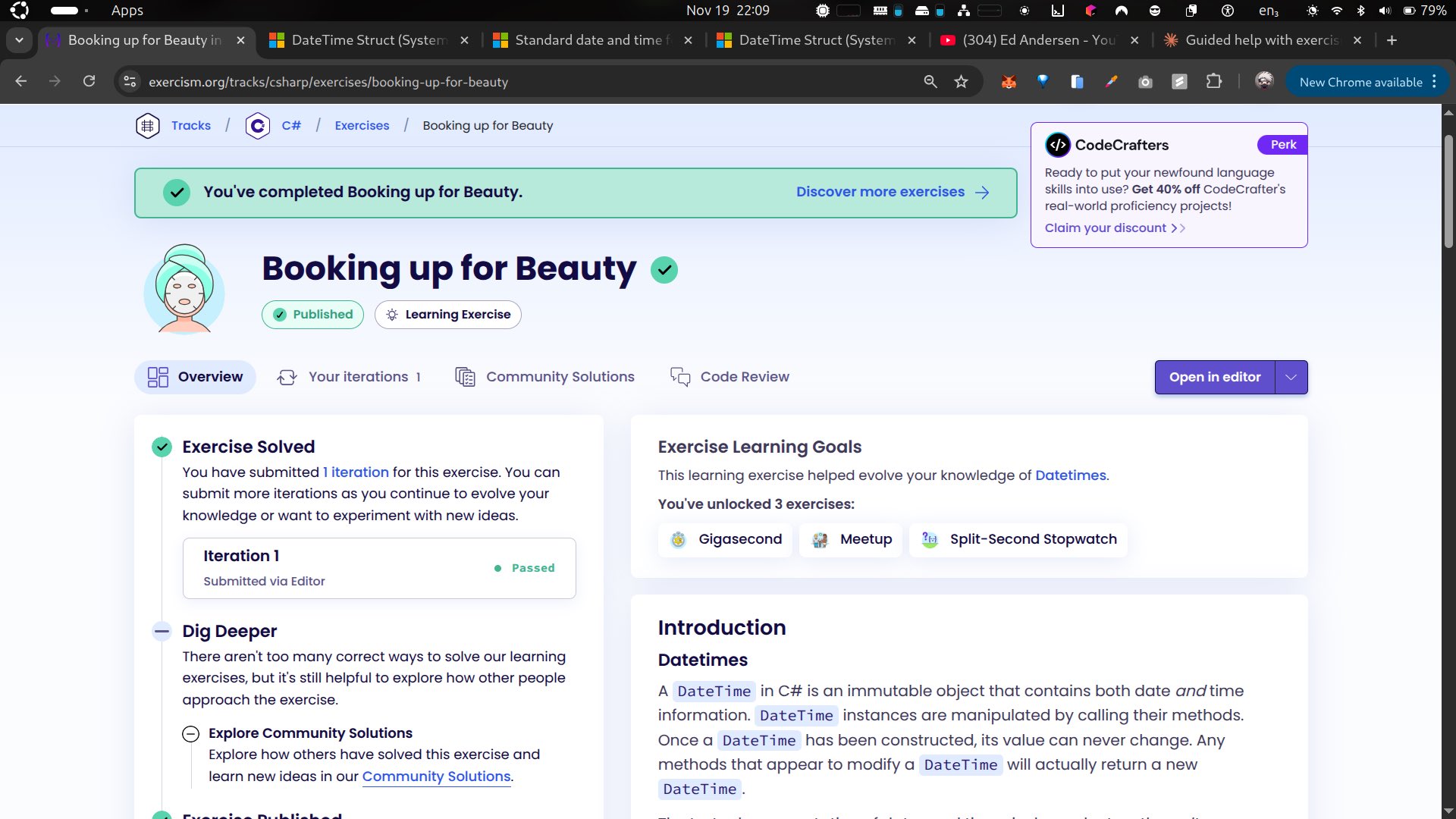Click the Tracks hexagon icon in breadcrumb
The image size is (1456, 819).
click(x=147, y=126)
